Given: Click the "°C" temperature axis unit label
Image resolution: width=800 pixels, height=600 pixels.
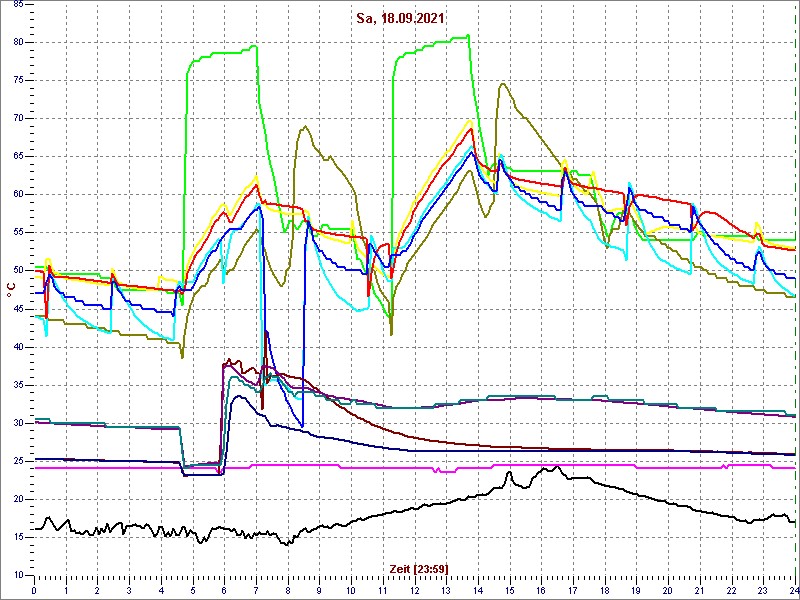Looking at the screenshot, I should tap(10, 290).
